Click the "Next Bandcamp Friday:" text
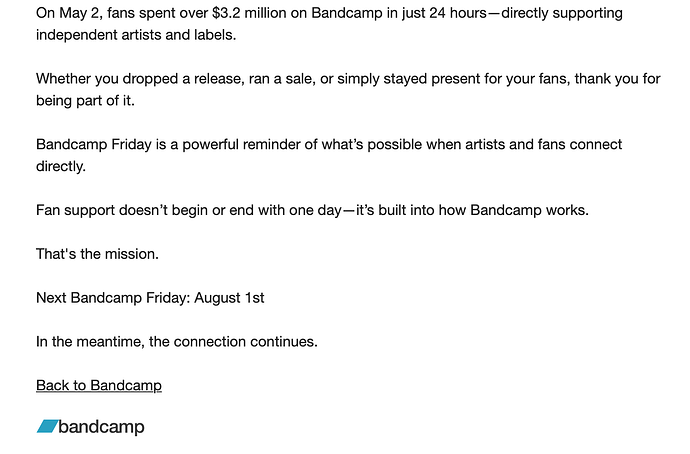 click(x=113, y=298)
